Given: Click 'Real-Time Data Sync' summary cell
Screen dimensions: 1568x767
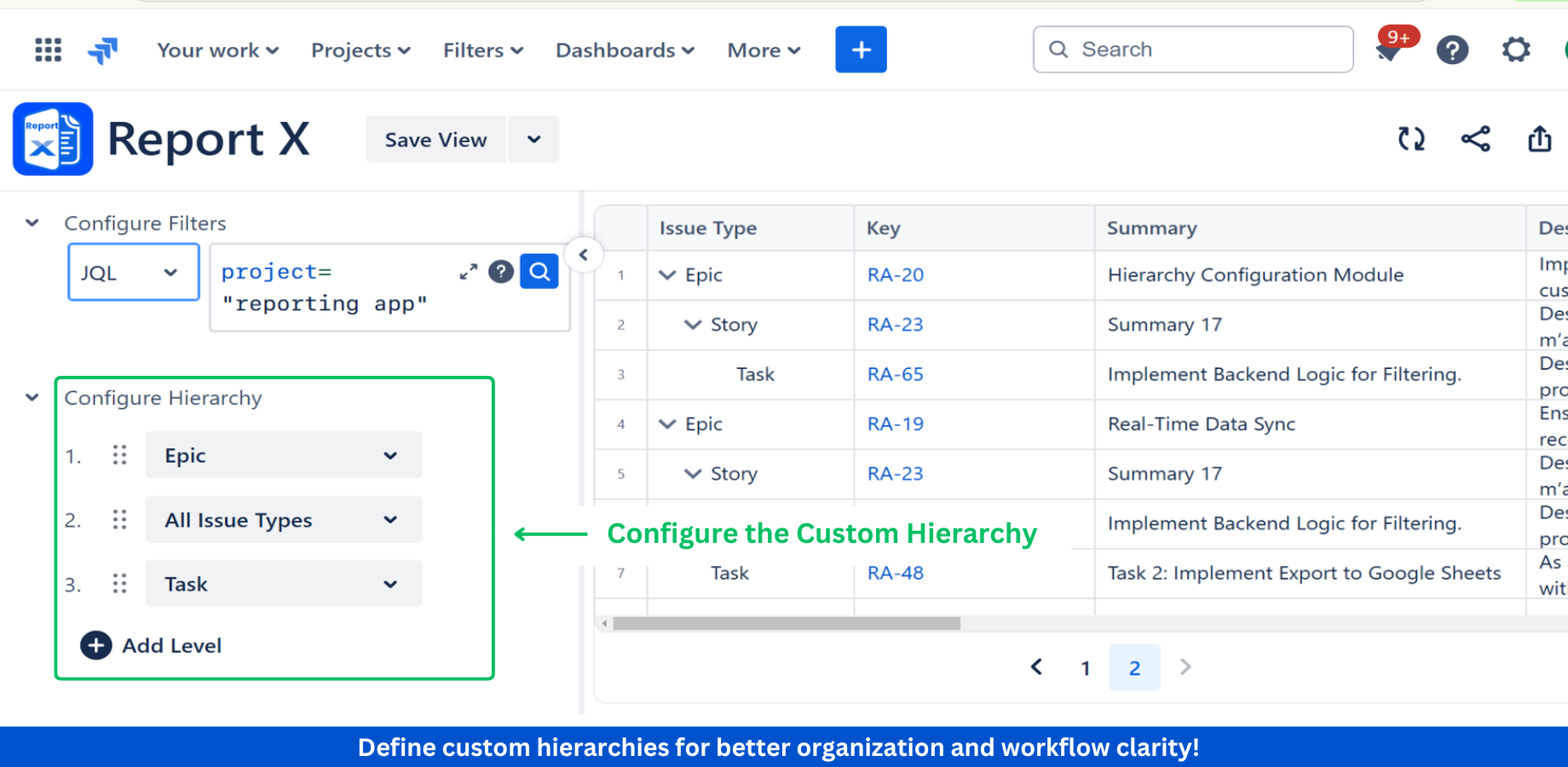Looking at the screenshot, I should pyautogui.click(x=1310, y=424).
